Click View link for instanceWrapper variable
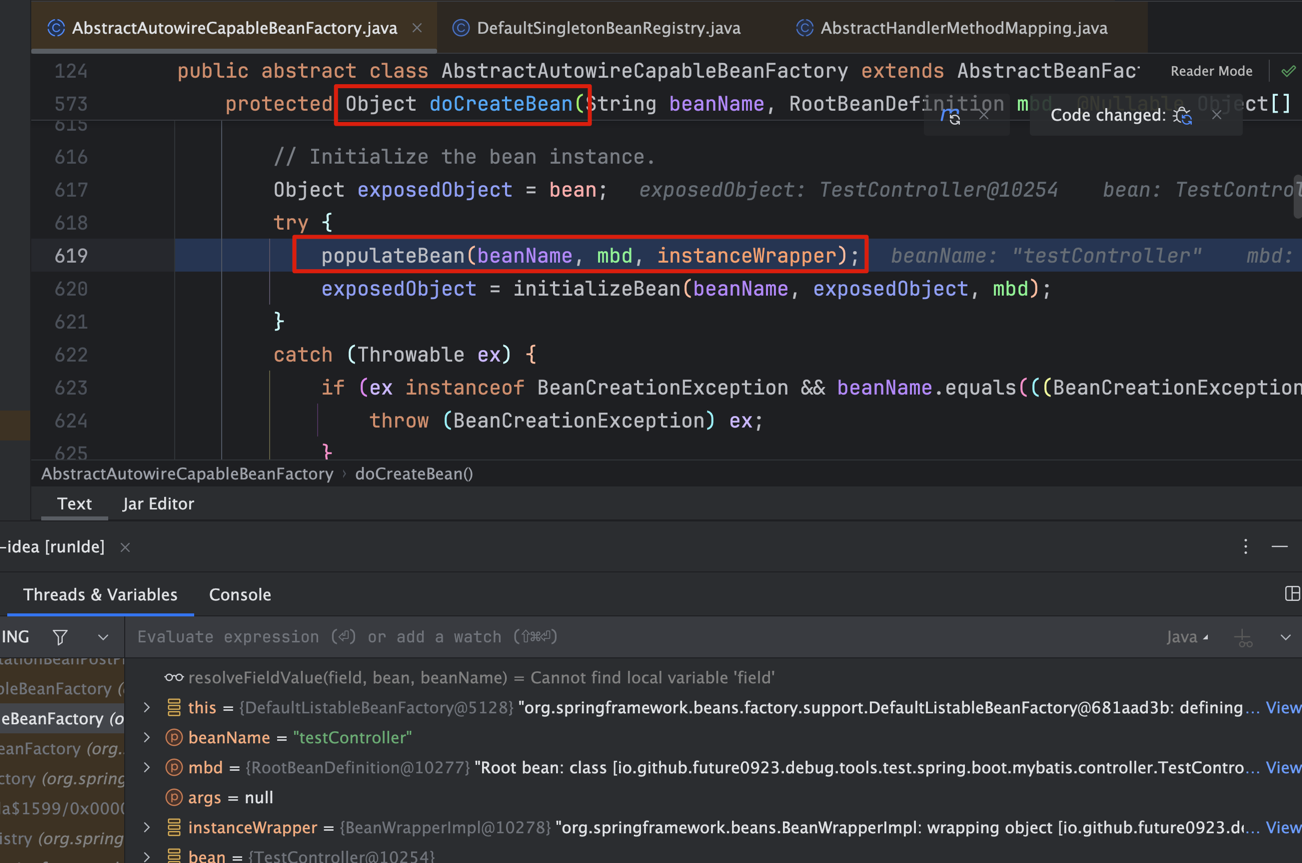 click(x=1283, y=828)
